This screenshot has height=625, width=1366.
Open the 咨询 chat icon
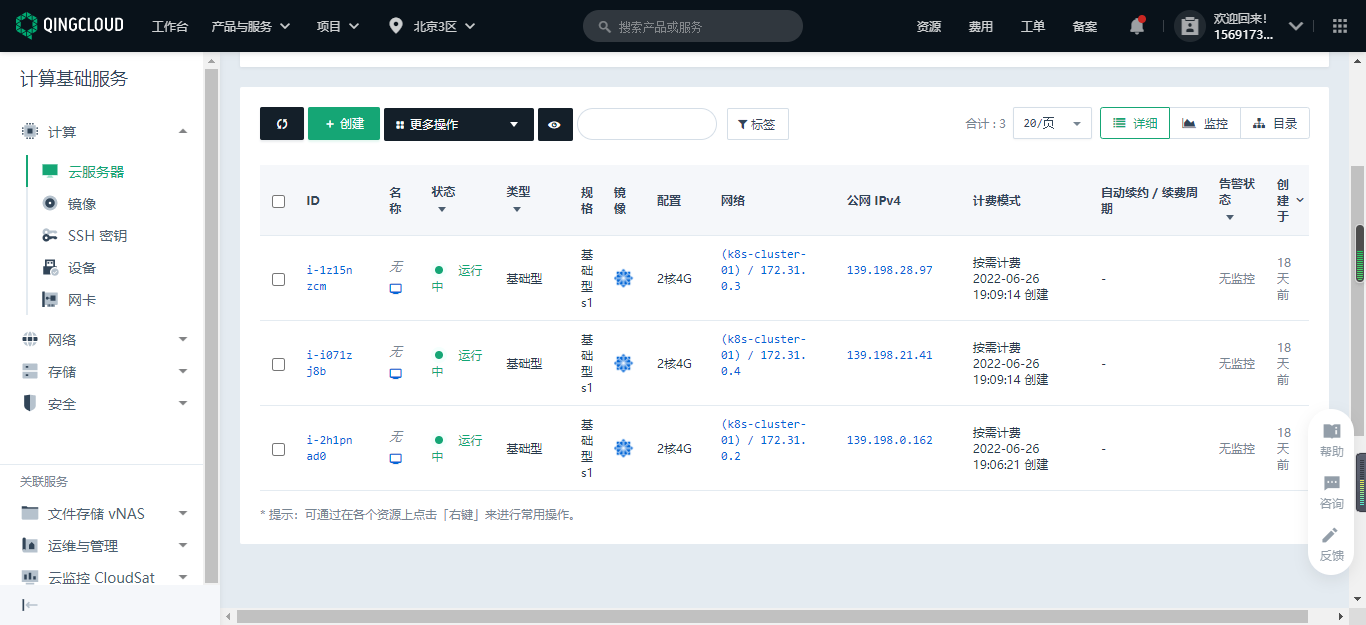point(1330,492)
